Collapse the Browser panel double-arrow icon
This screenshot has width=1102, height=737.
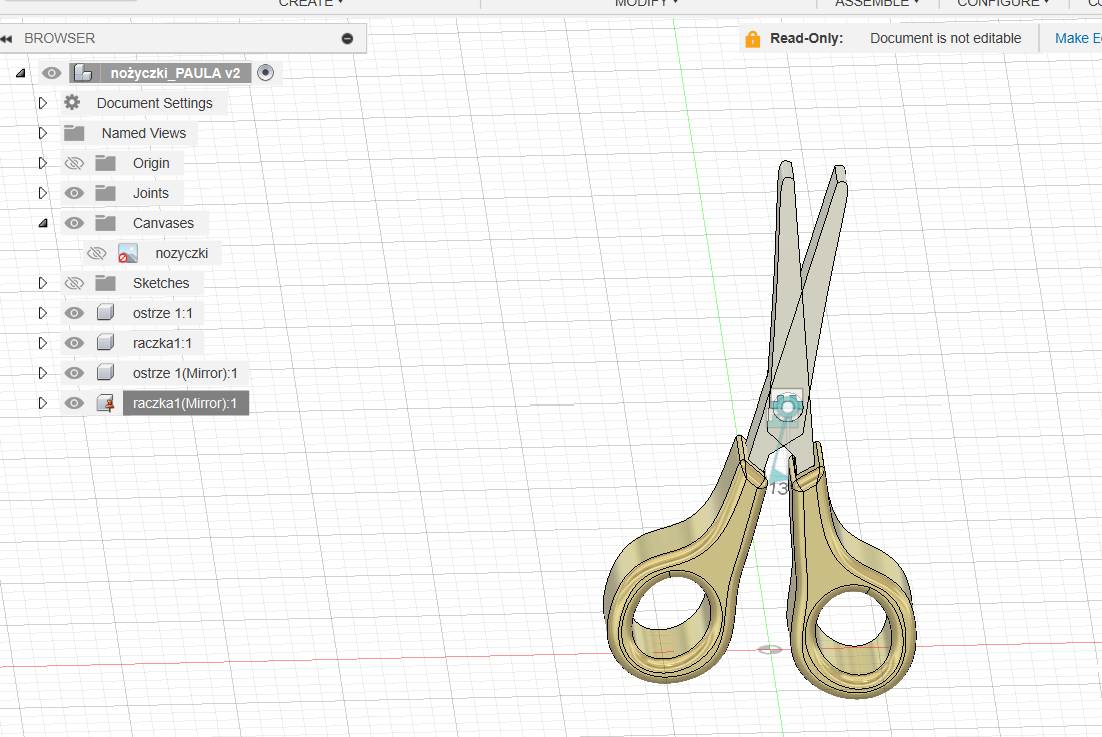6,39
